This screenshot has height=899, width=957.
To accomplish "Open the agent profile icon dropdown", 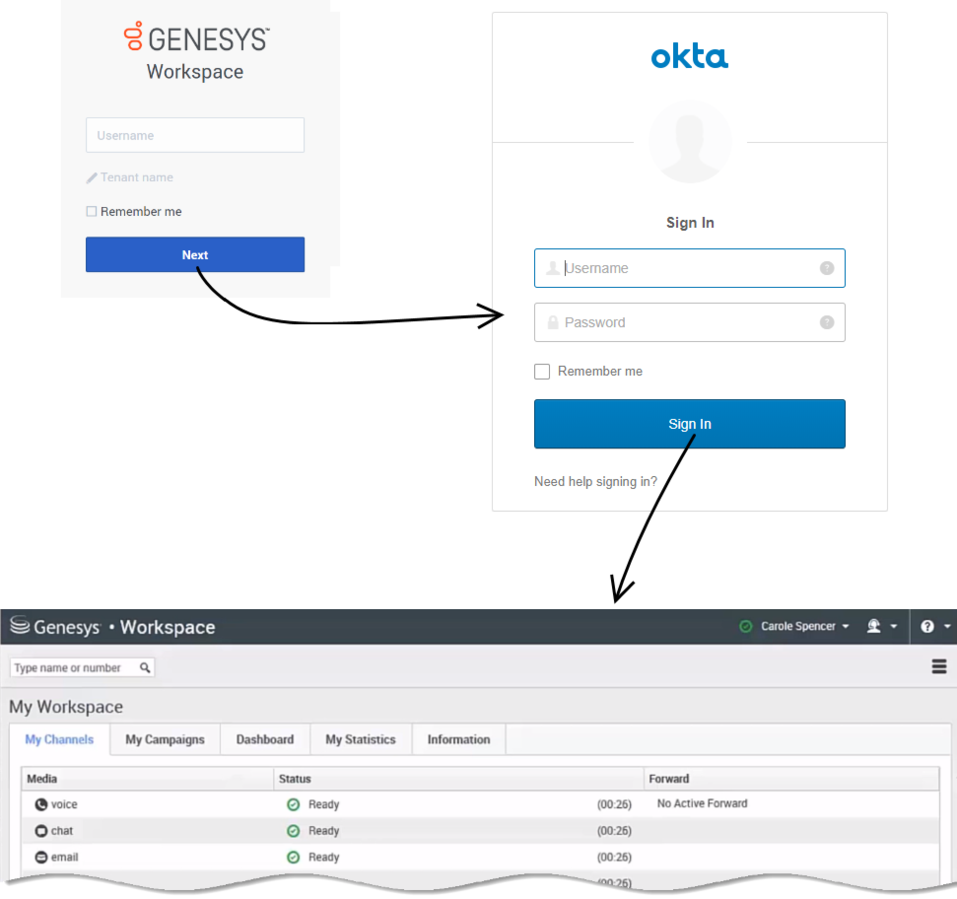I will point(881,627).
